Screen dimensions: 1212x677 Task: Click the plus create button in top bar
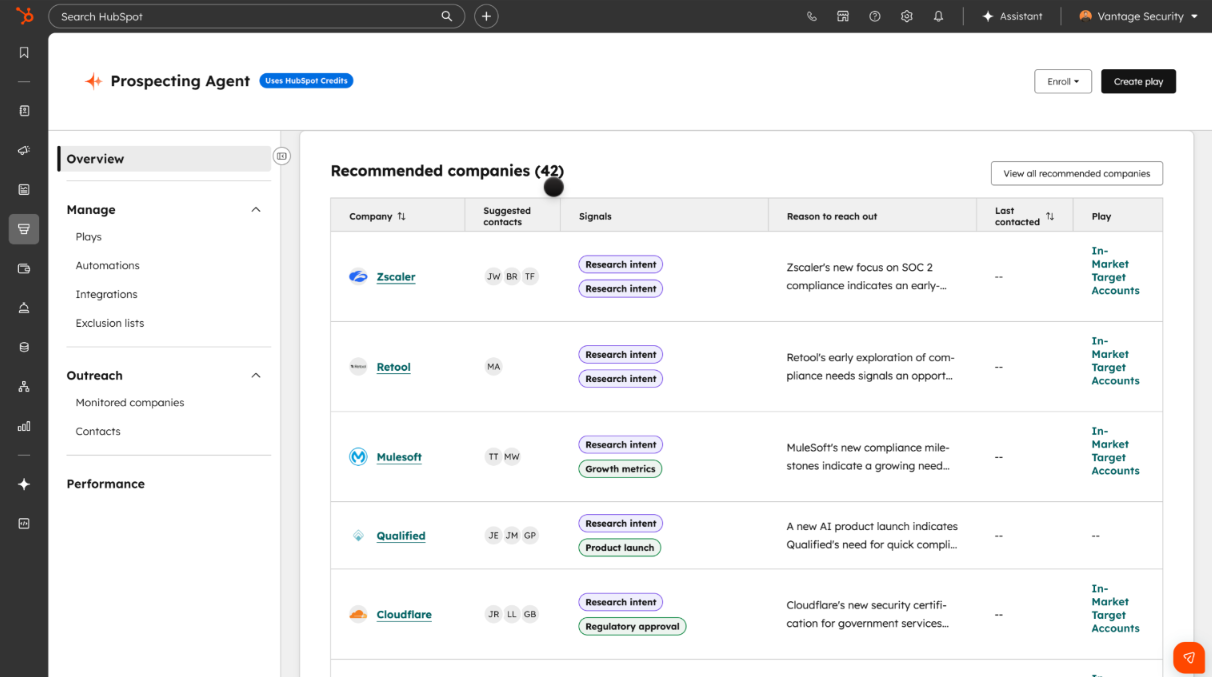coord(486,16)
